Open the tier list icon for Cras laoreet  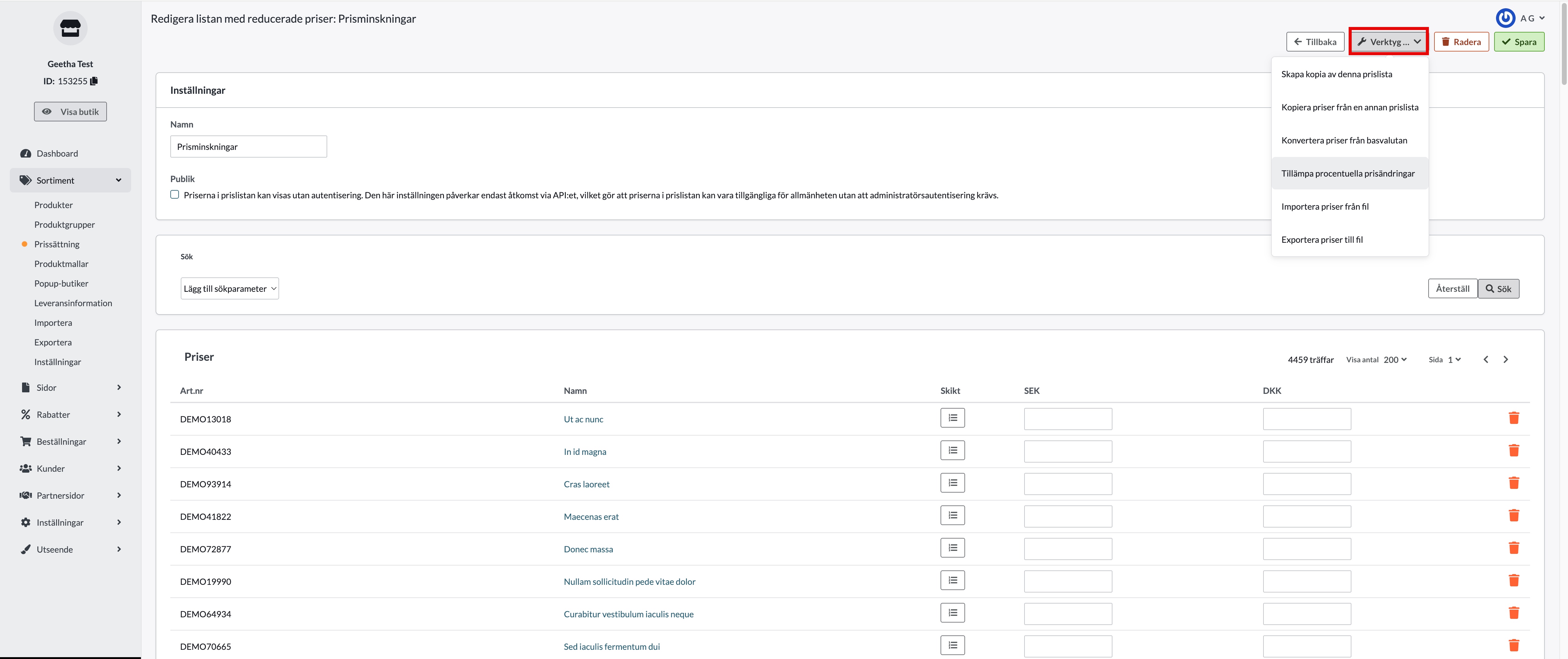952,484
